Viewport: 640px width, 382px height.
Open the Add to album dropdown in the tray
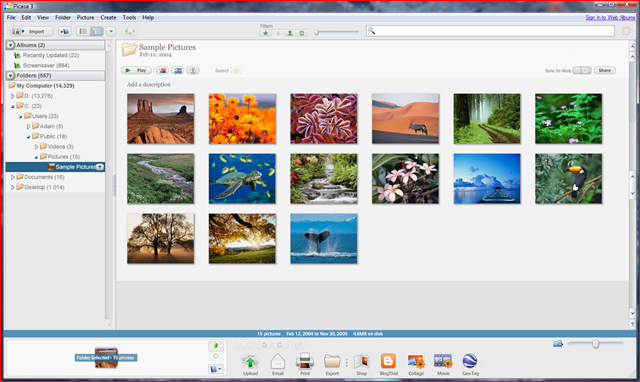click(x=216, y=369)
